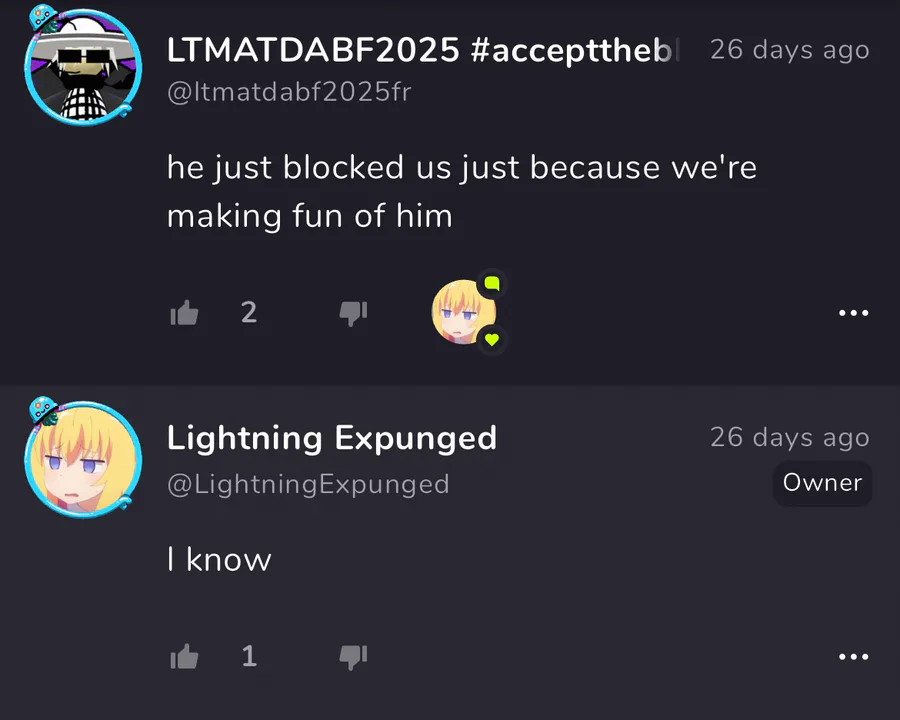Click the like count 2

(249, 313)
